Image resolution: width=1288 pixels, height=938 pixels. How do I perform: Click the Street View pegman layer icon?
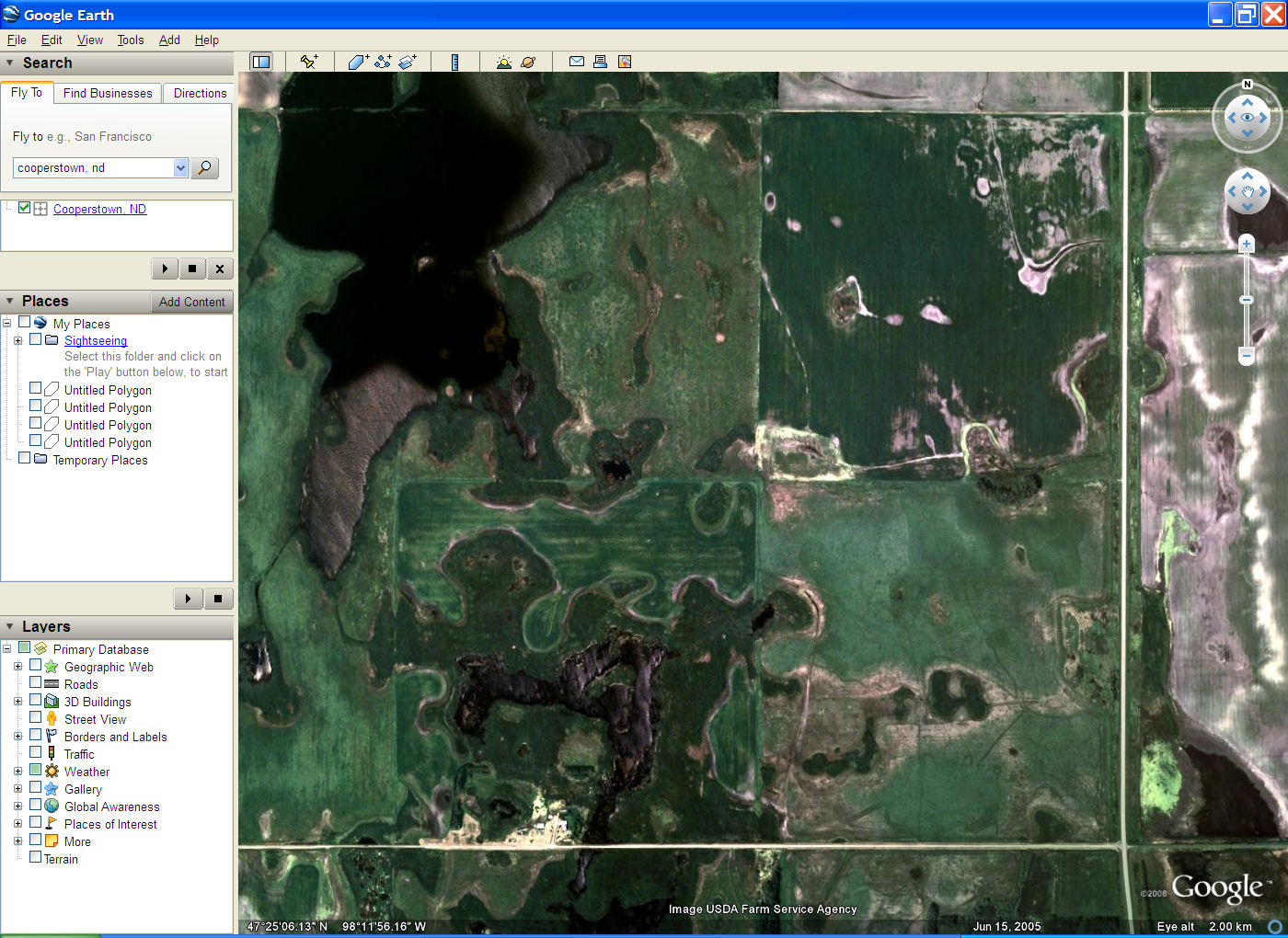pos(52,718)
